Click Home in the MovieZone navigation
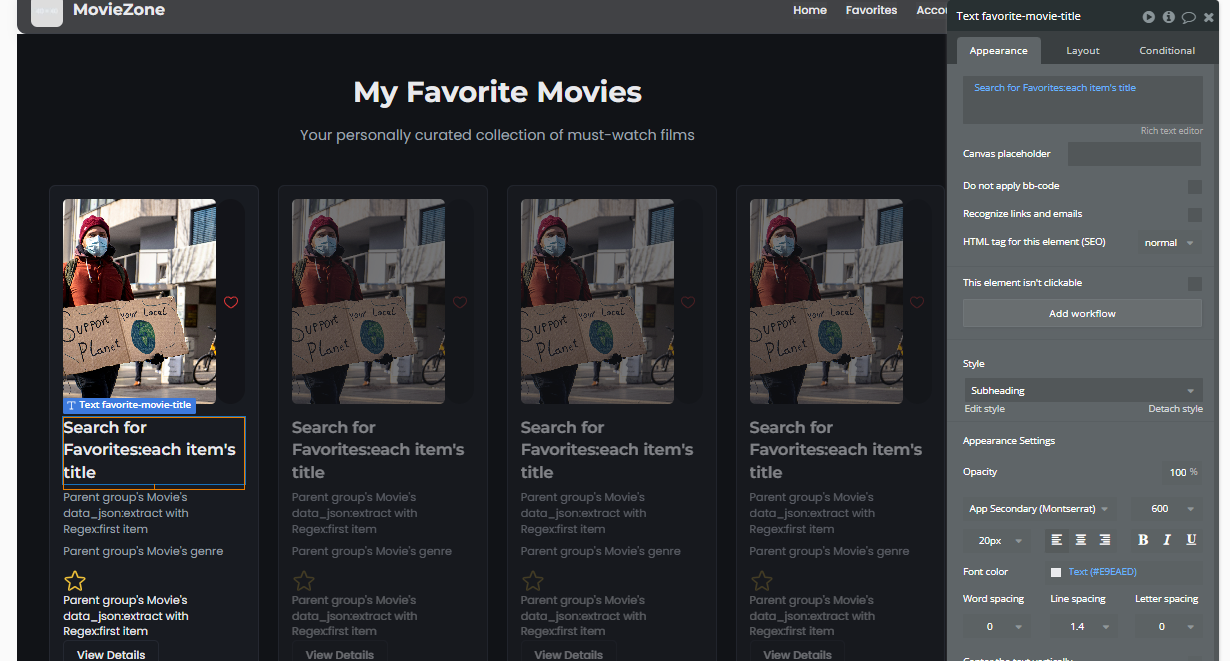 pos(810,10)
